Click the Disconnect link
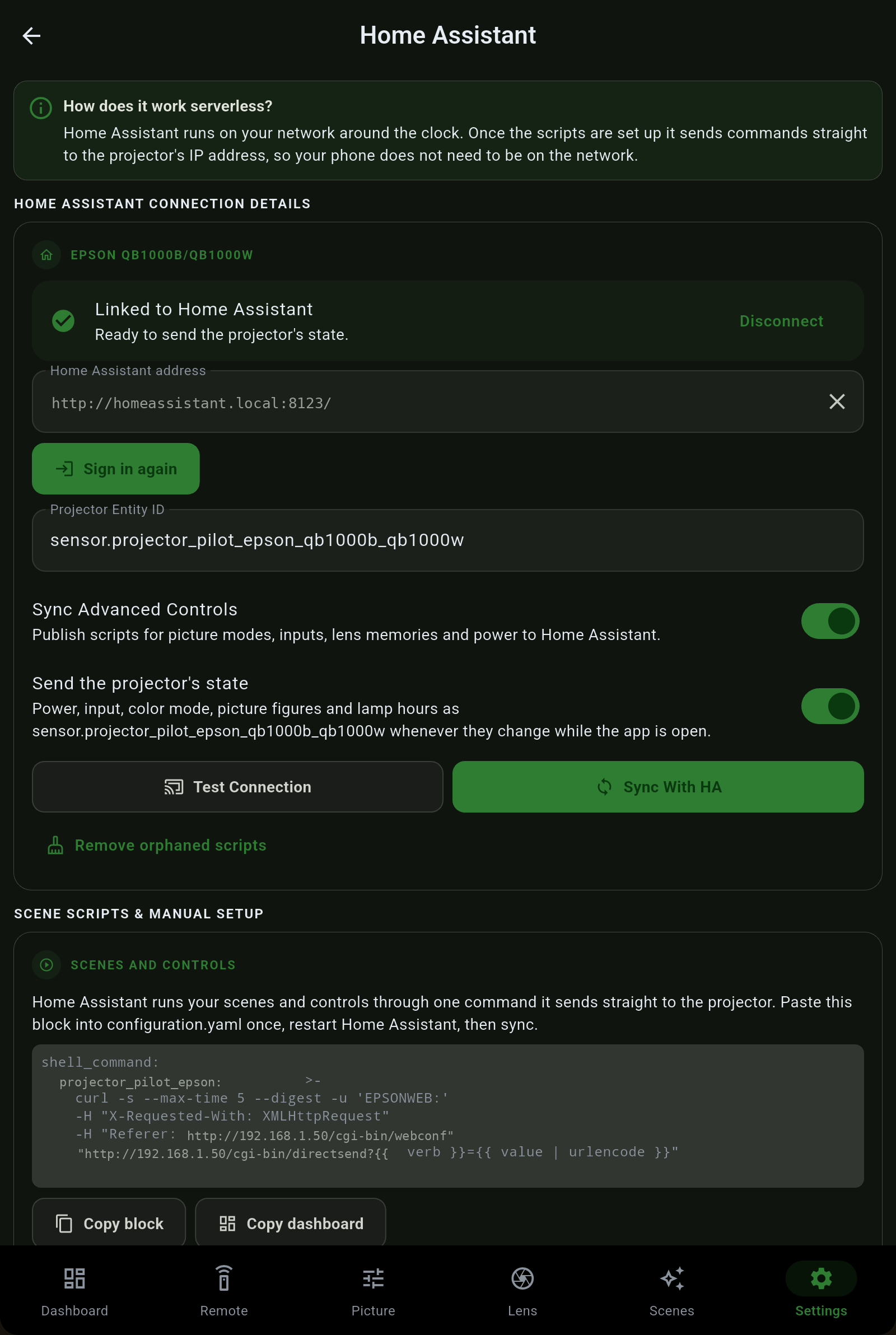896x1335 pixels. [x=781, y=321]
